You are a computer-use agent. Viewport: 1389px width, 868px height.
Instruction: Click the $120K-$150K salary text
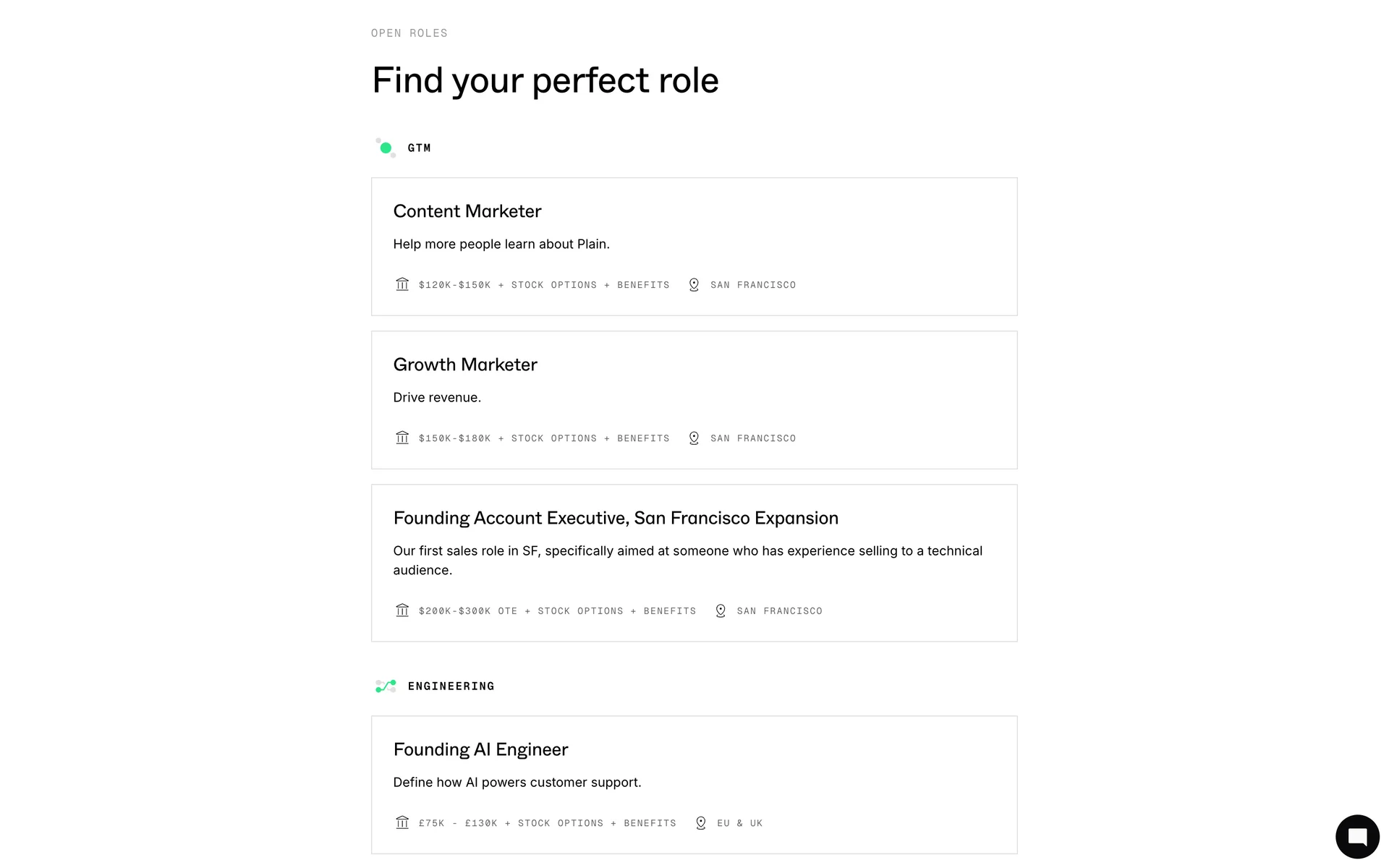point(454,285)
